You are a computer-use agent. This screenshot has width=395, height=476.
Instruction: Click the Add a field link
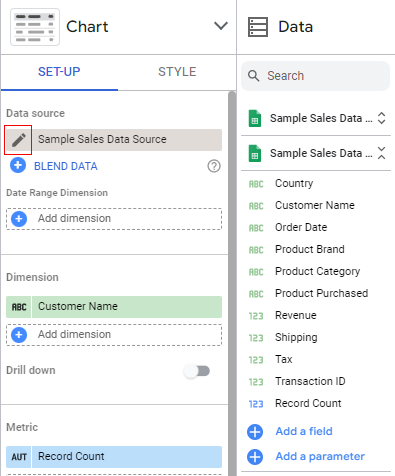tap(304, 431)
